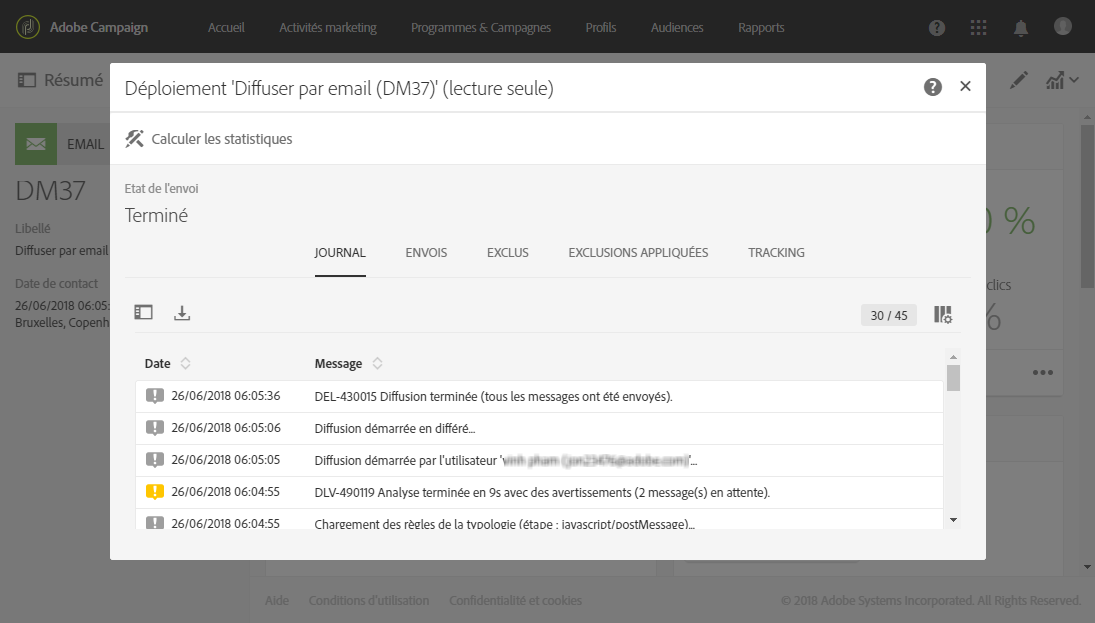Image resolution: width=1095 pixels, height=623 pixels.
Task: Click the edit pencil icon behind dialog
Action: (1018, 80)
